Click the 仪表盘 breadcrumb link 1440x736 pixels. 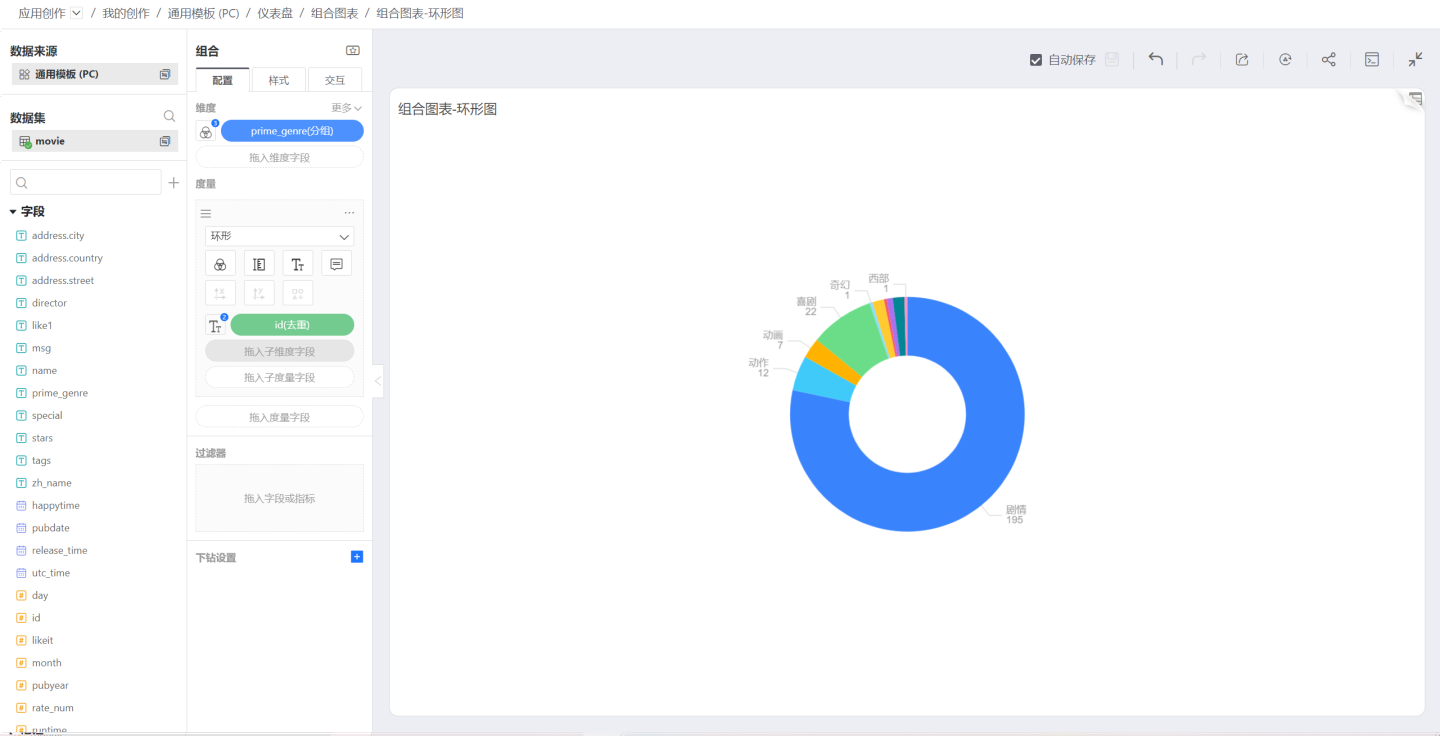coord(274,13)
